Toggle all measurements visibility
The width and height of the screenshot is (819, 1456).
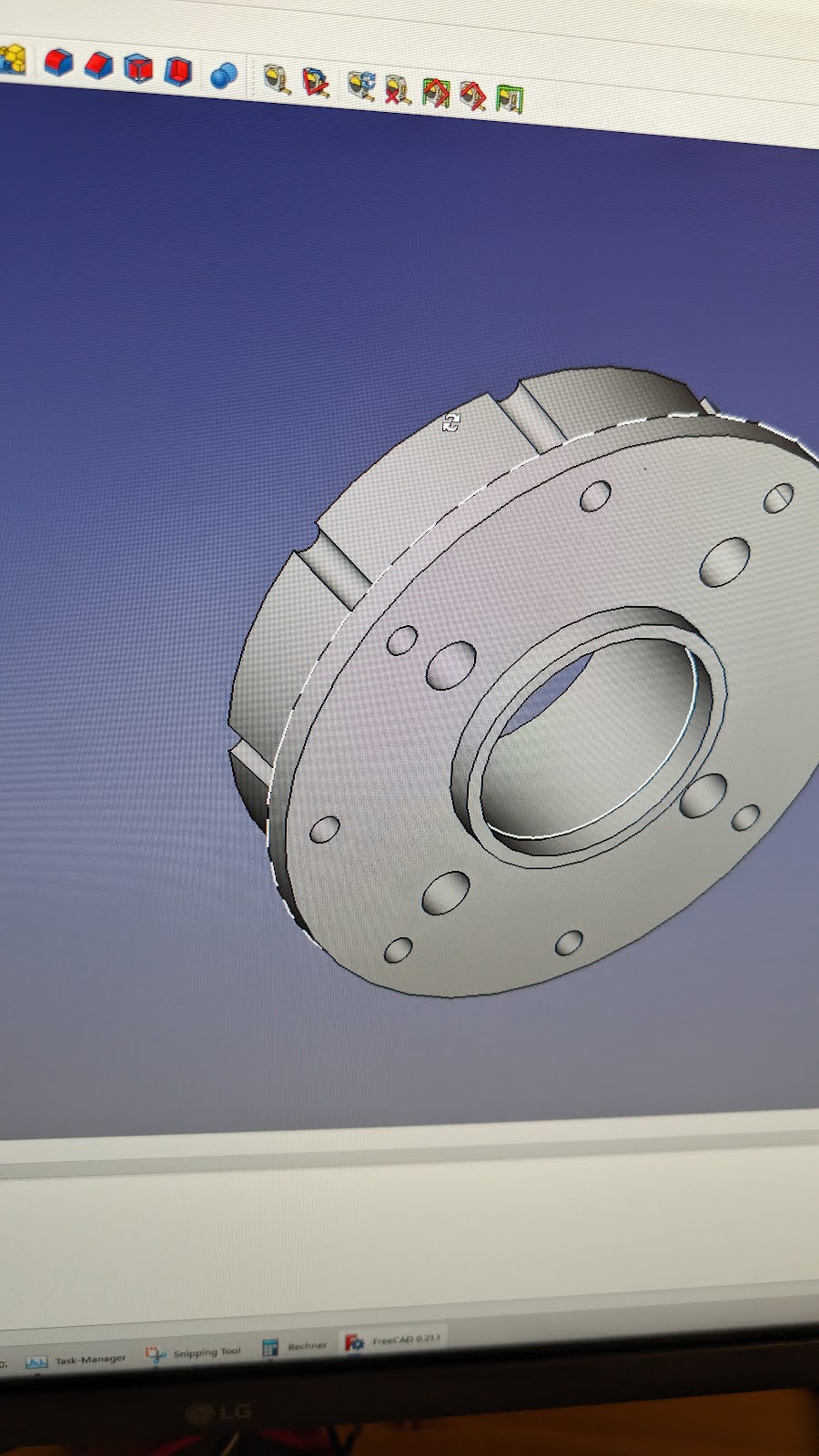[x=435, y=93]
